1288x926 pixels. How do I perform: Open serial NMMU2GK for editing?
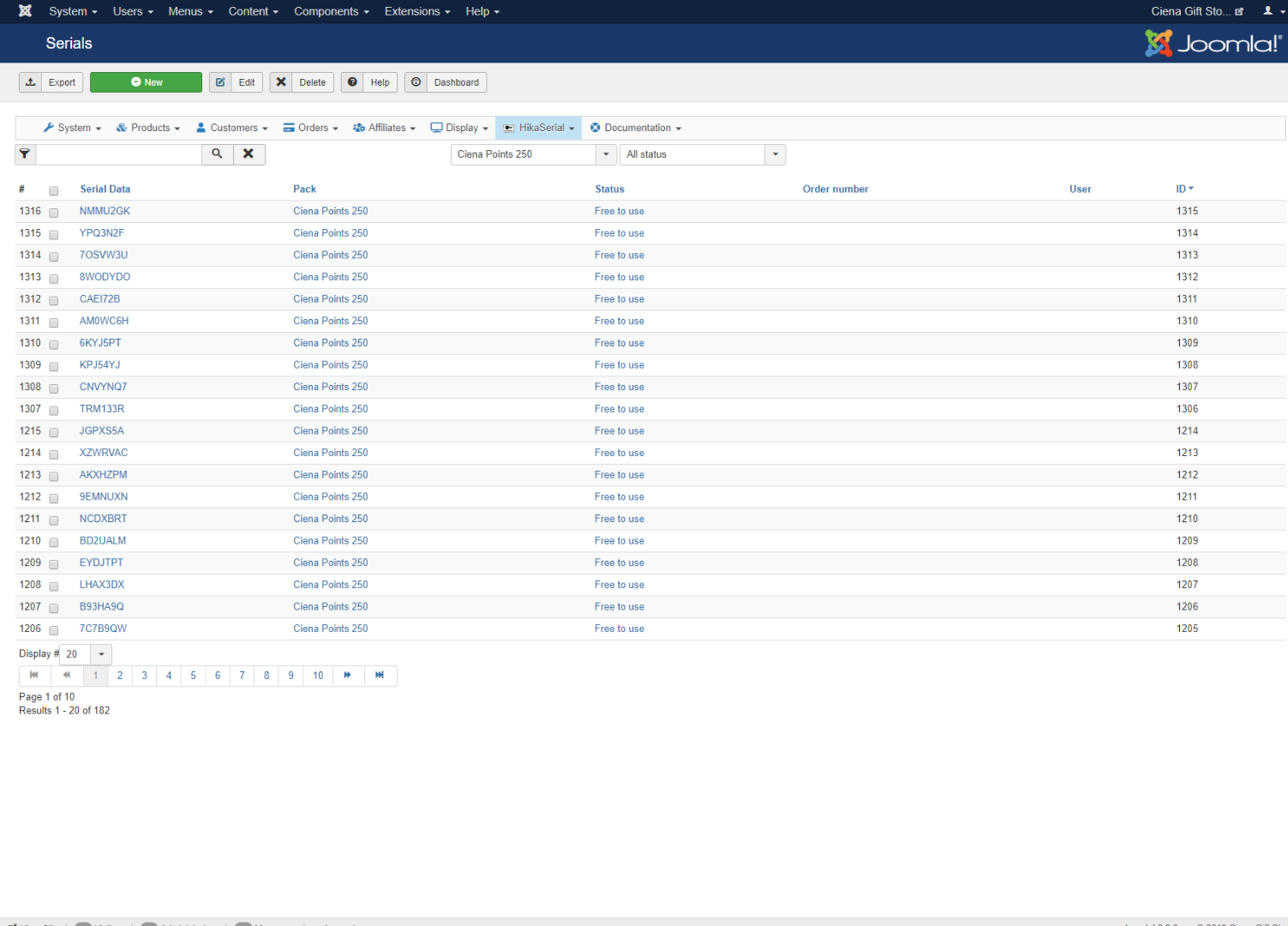tap(105, 211)
